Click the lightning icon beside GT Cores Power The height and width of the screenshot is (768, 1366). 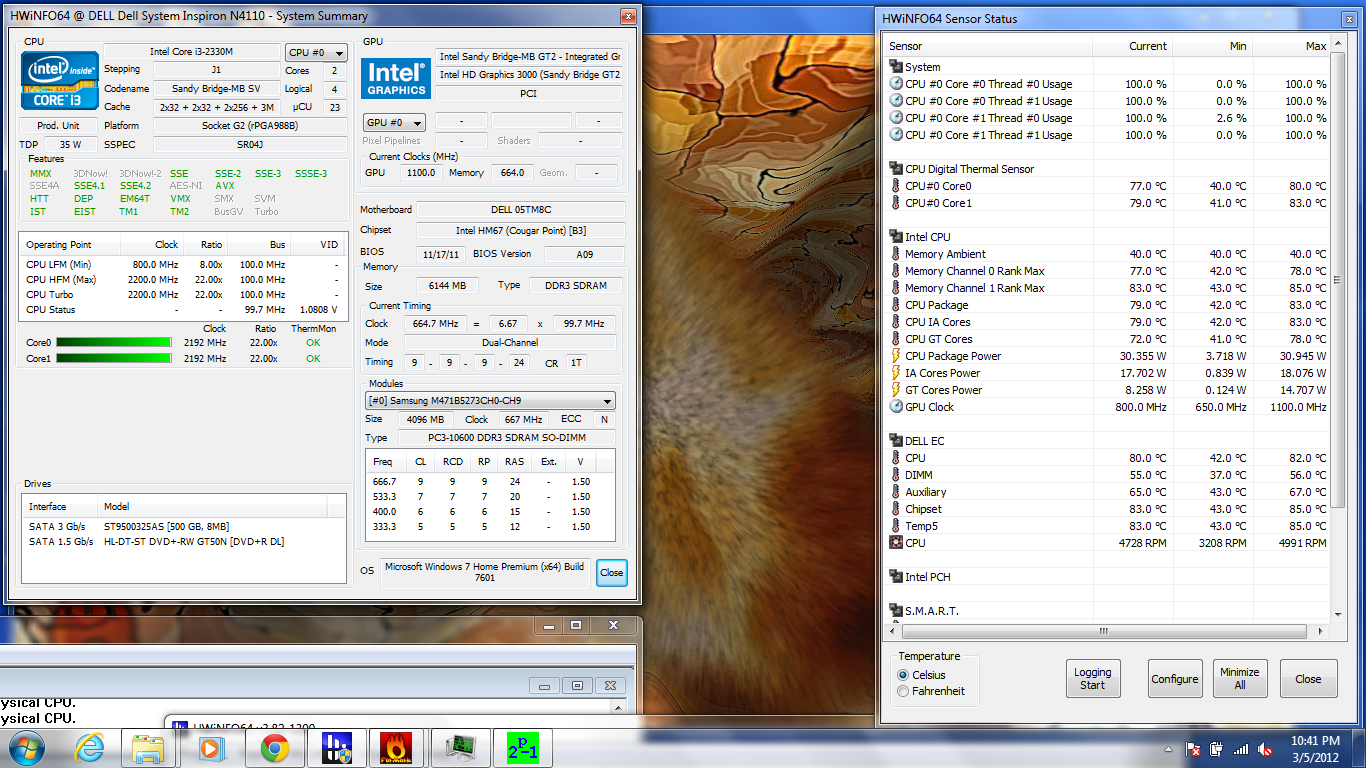coord(896,390)
